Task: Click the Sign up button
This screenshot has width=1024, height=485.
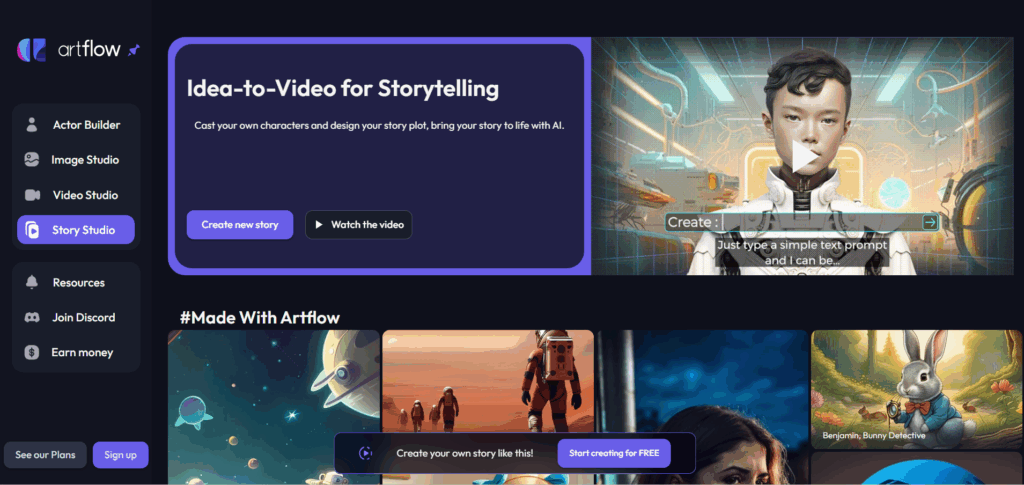Action: (x=121, y=455)
